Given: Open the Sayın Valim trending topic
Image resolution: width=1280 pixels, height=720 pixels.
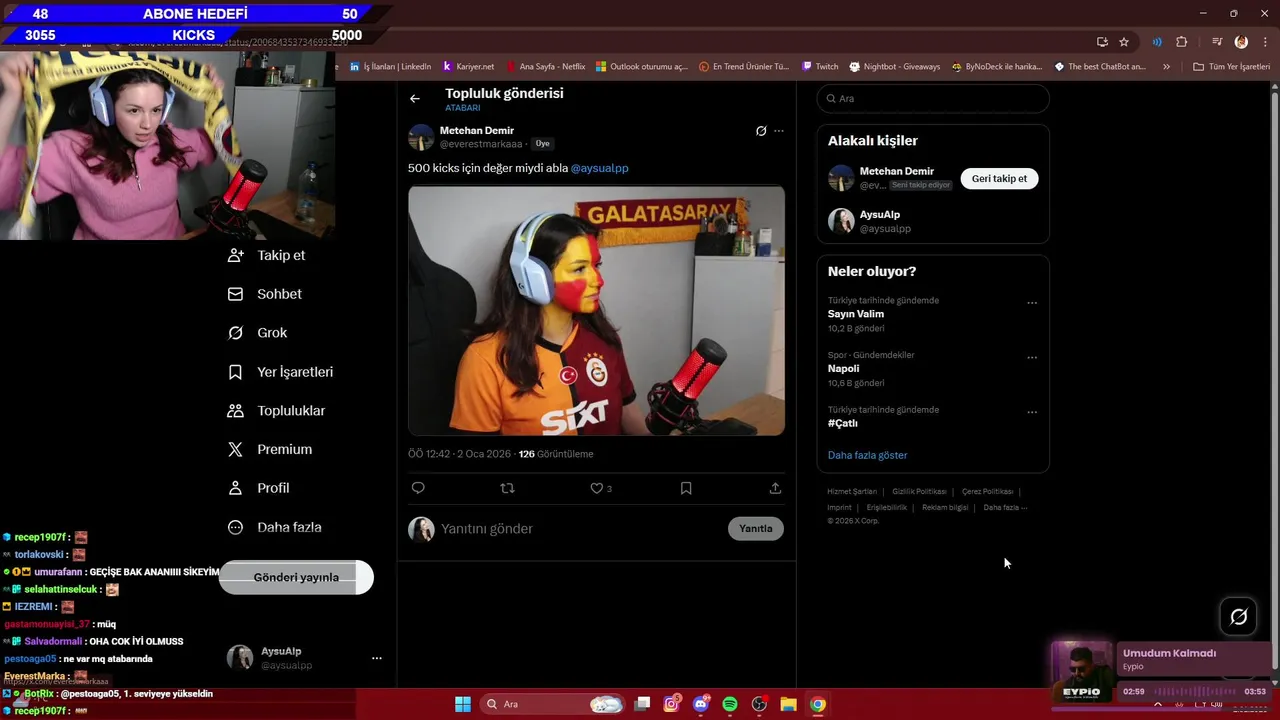Looking at the screenshot, I should (856, 314).
